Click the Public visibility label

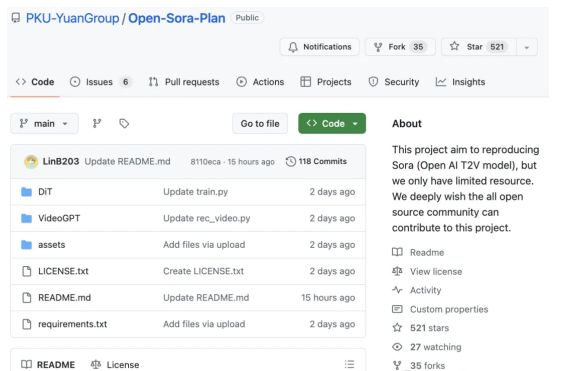247,18
